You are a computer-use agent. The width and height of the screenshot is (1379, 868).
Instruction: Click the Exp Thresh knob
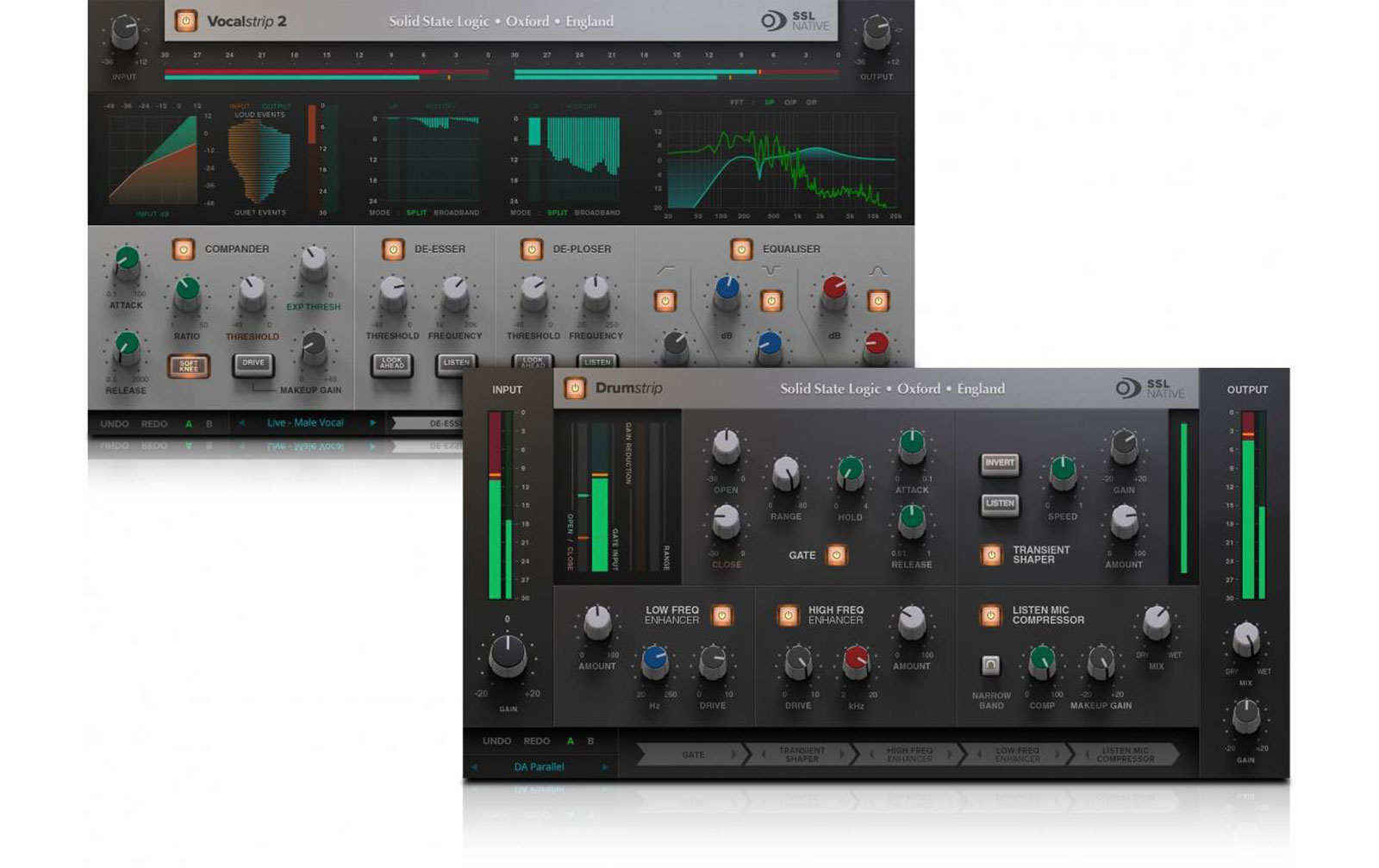(x=313, y=262)
